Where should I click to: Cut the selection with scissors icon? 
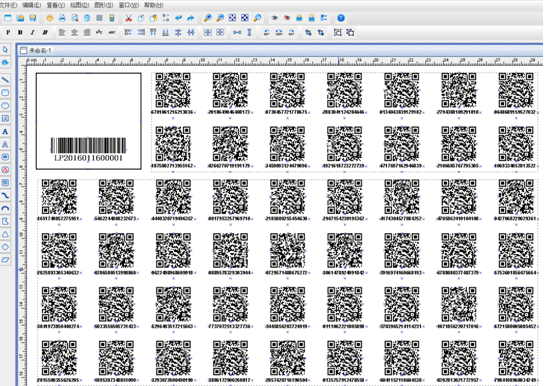click(128, 18)
